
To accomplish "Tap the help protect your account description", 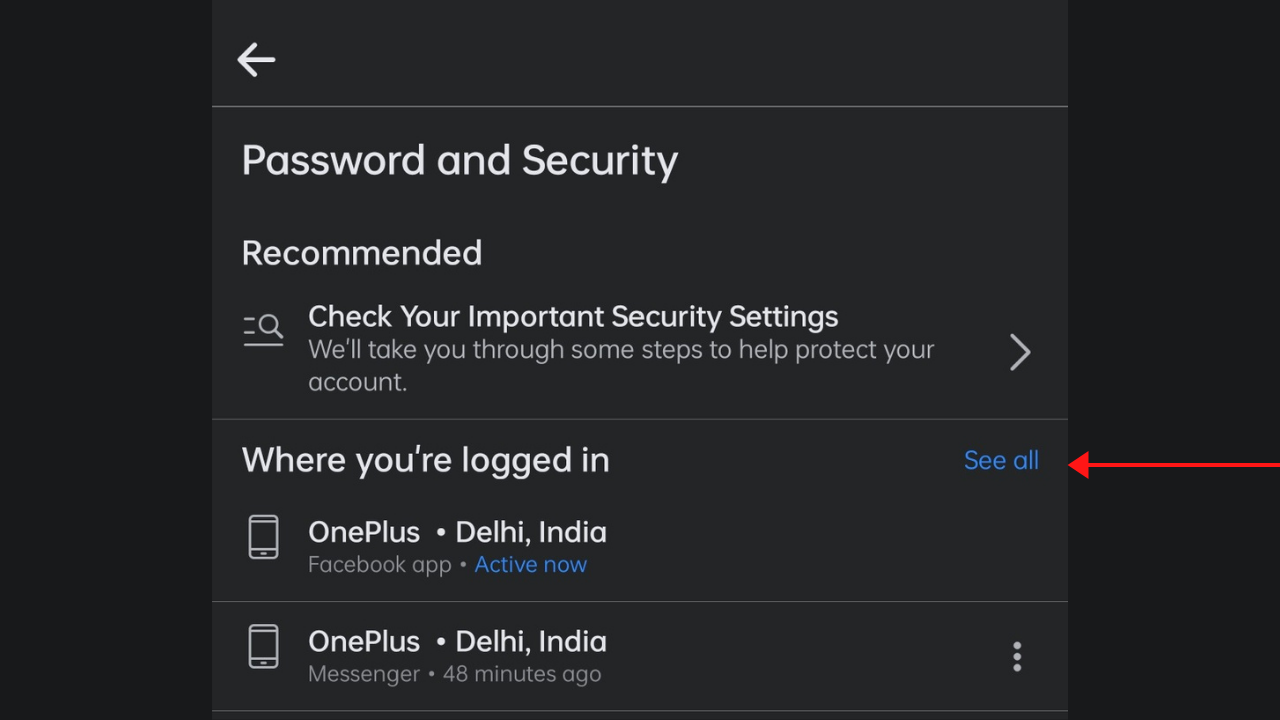I will click(x=621, y=365).
